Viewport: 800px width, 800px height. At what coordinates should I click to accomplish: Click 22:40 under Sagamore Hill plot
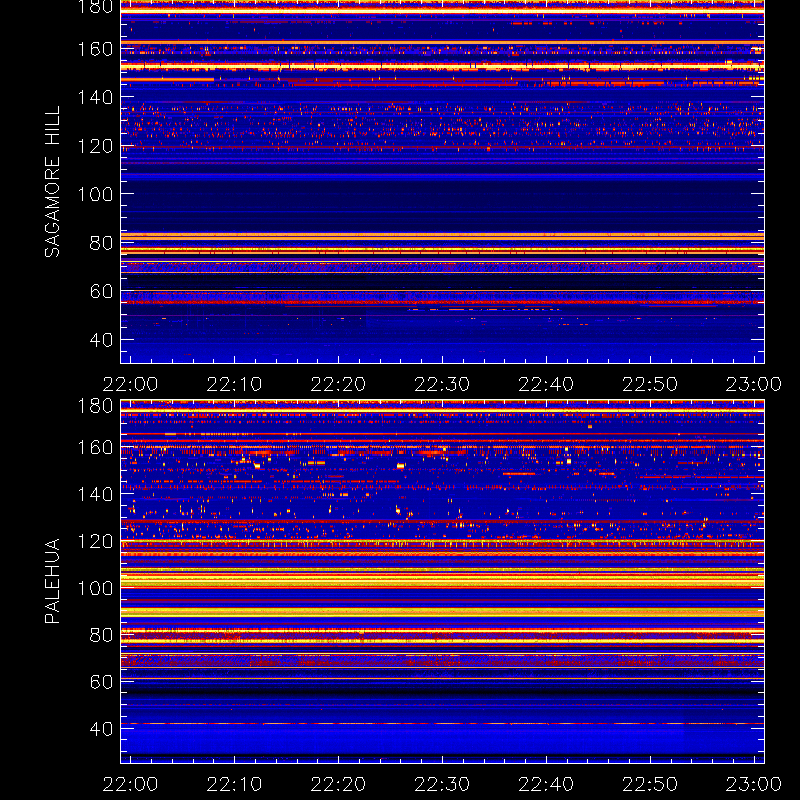[546, 384]
